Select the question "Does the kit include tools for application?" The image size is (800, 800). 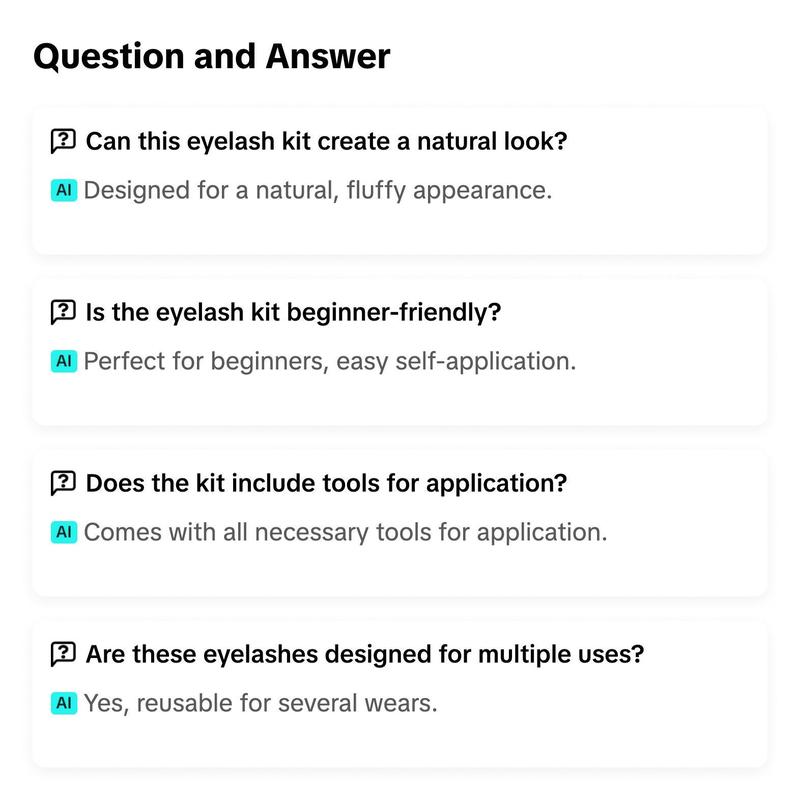coord(326,484)
